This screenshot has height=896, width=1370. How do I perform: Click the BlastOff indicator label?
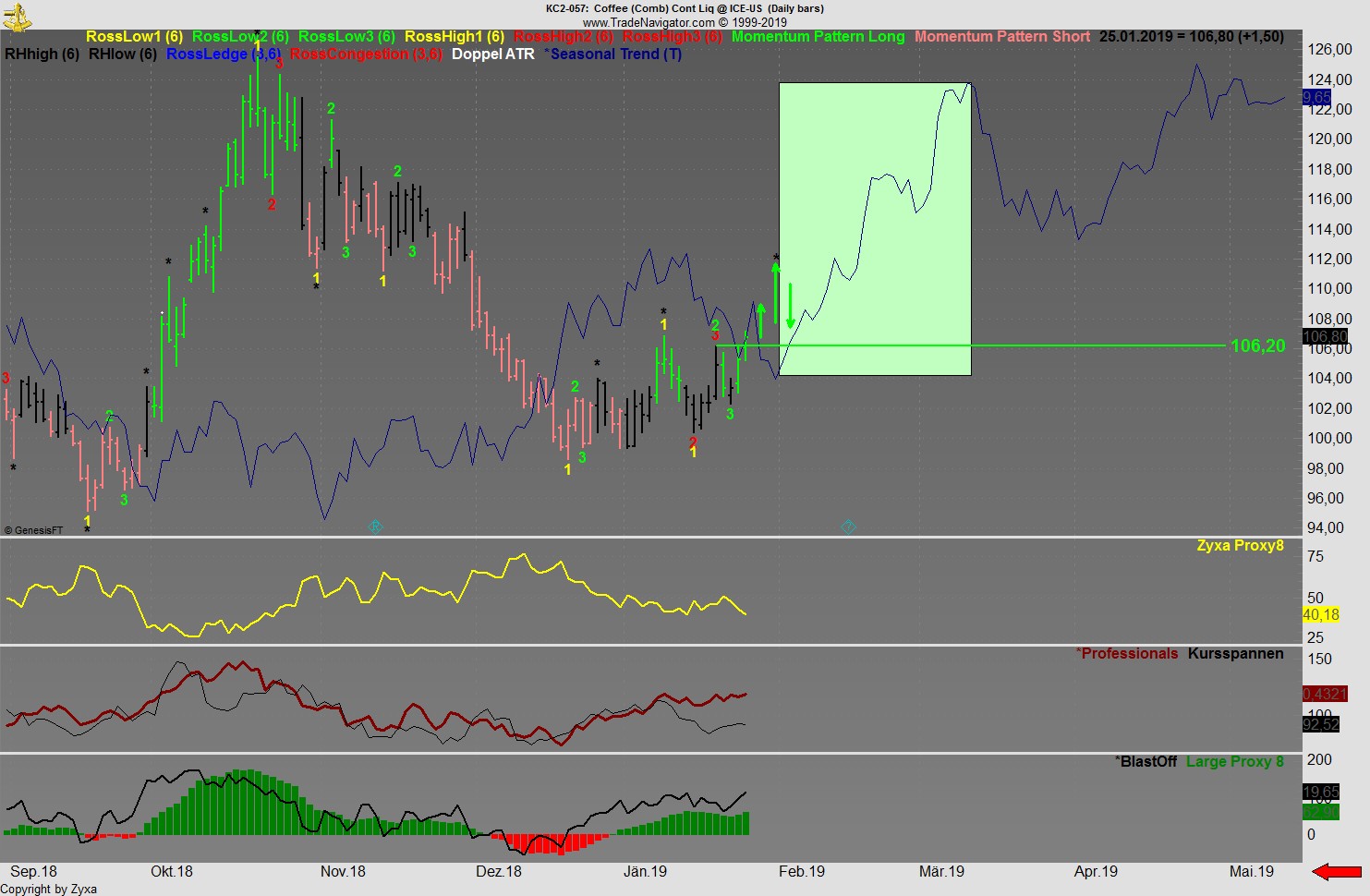(1148, 762)
